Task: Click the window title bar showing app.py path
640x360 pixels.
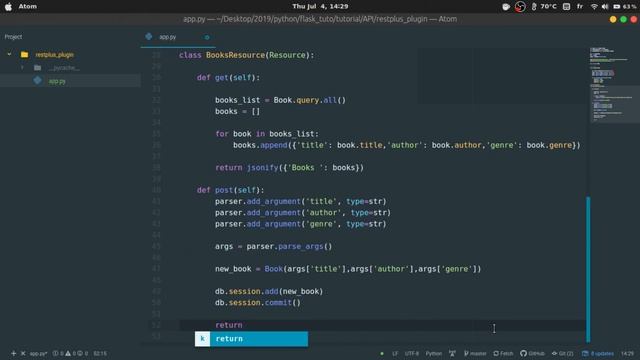Action: pos(320,19)
